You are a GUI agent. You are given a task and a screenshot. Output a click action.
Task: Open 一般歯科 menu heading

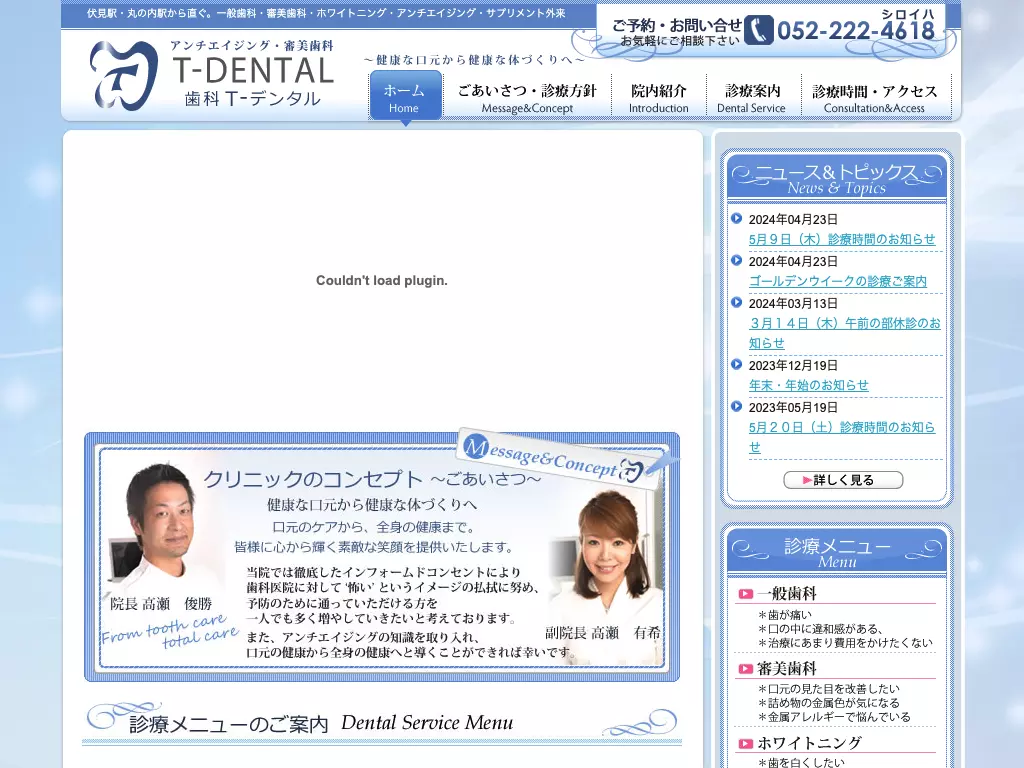click(786, 594)
